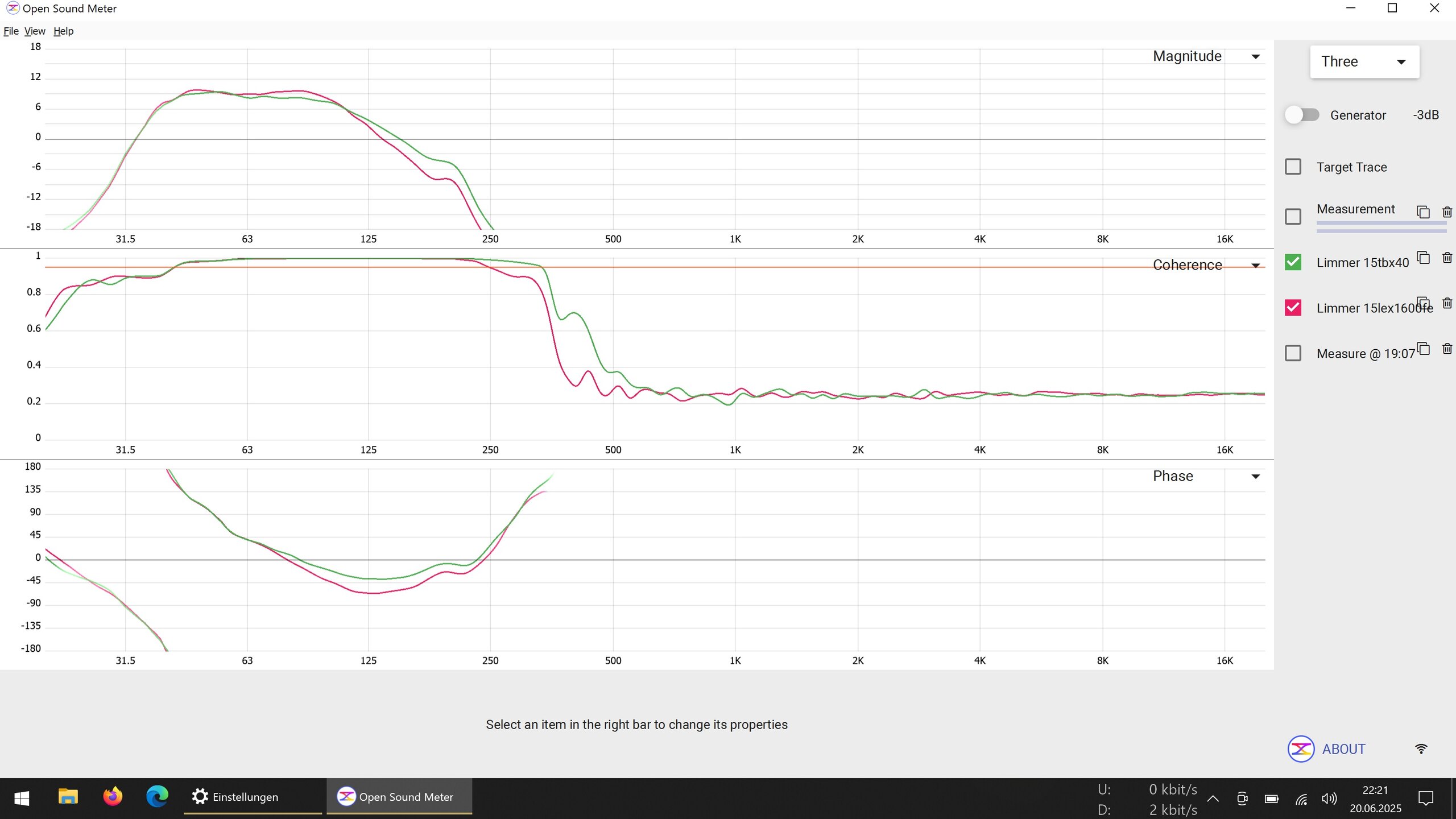Image resolution: width=1456 pixels, height=819 pixels.
Task: Turn on the Generator switch
Action: pos(1302,115)
